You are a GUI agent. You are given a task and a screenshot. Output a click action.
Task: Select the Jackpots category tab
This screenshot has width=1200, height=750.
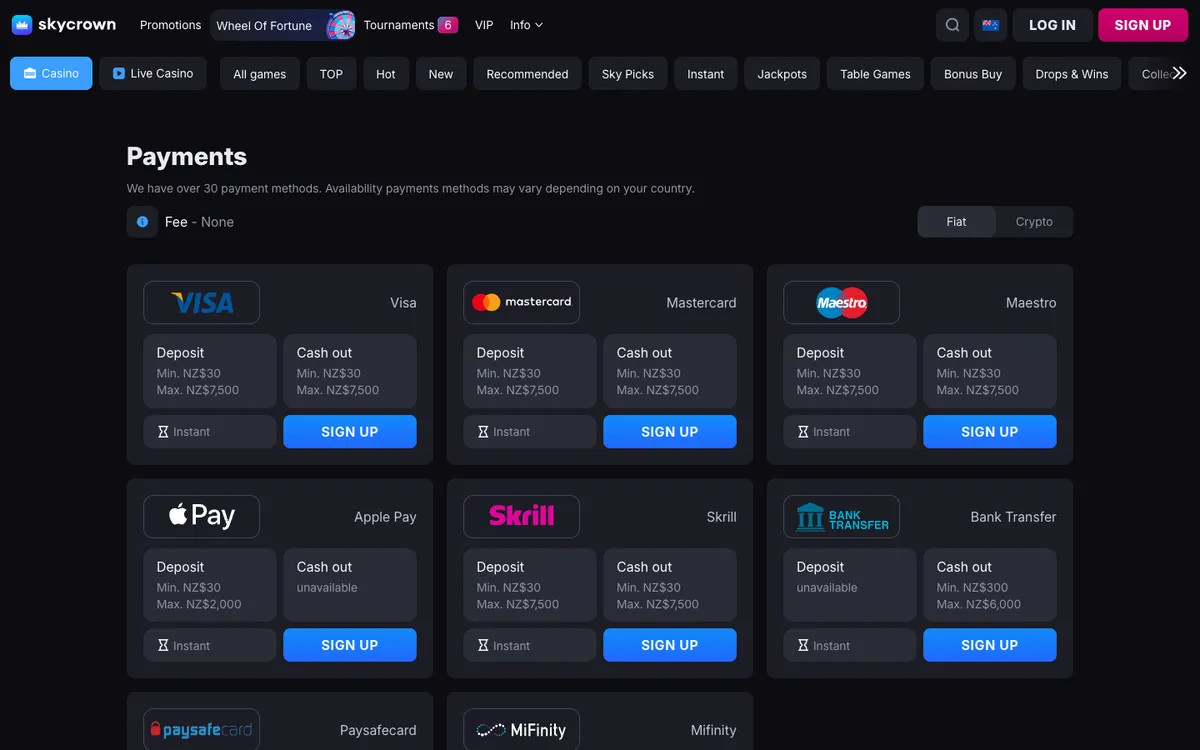click(x=782, y=74)
